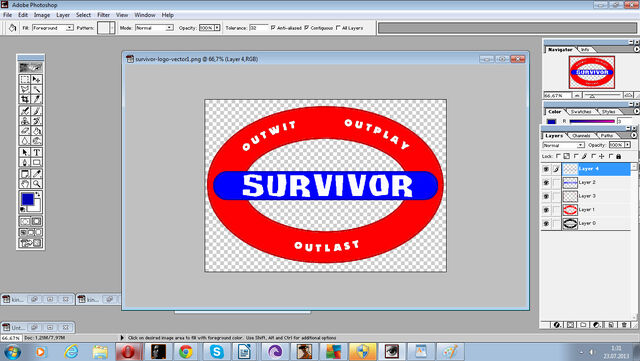The height and width of the screenshot is (361, 640).
Task: Switch to the Swatches tab
Action: click(581, 111)
